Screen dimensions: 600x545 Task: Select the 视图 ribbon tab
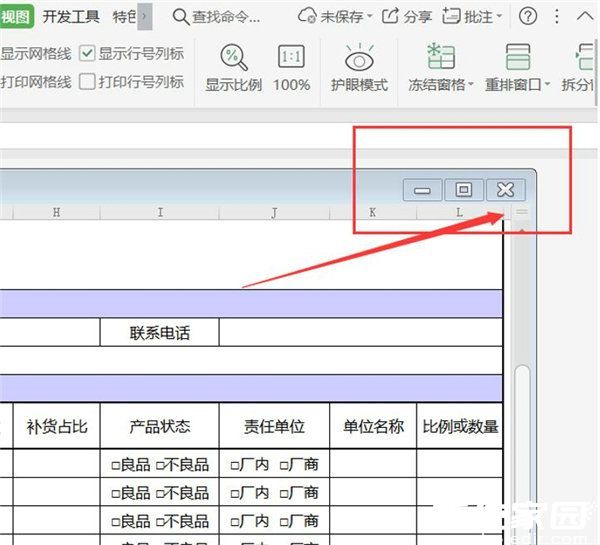click(16, 16)
